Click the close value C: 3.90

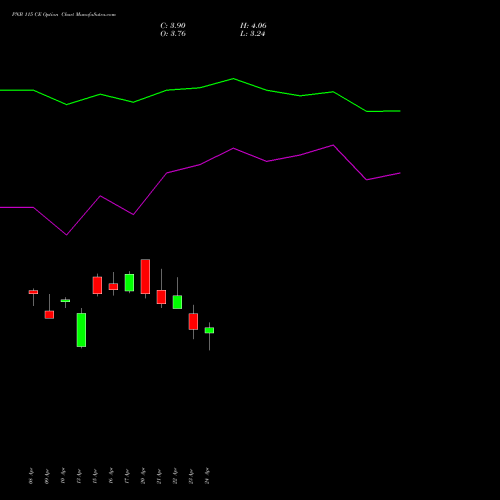tap(173, 26)
